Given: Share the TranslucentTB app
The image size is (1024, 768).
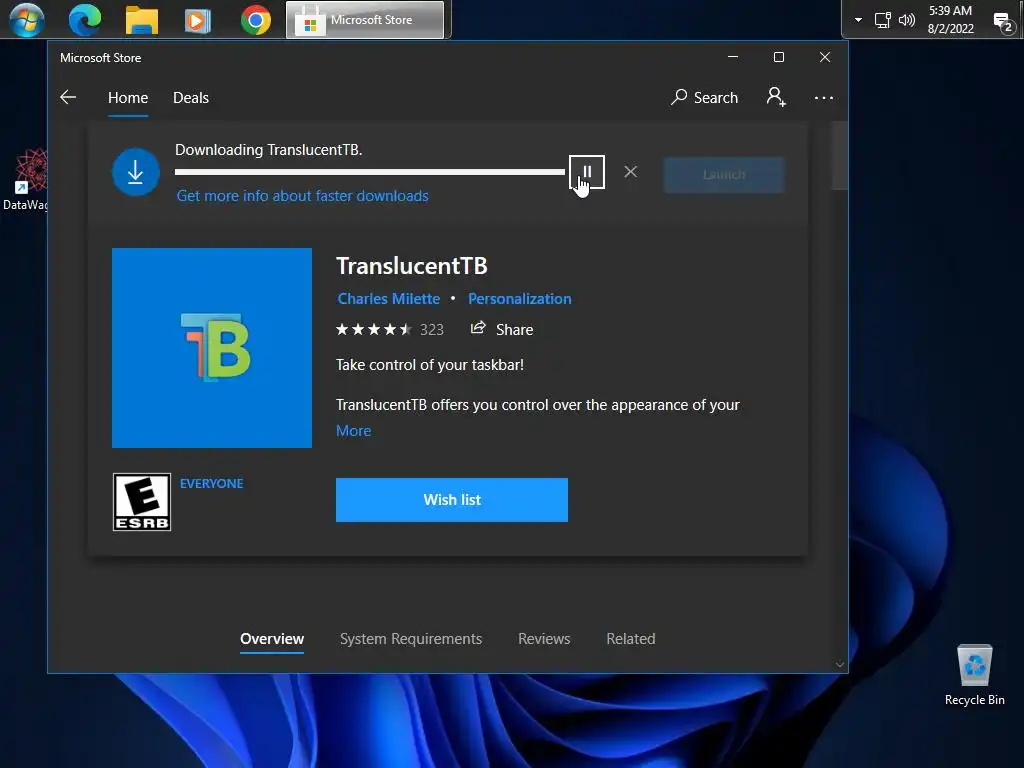Looking at the screenshot, I should click(502, 329).
